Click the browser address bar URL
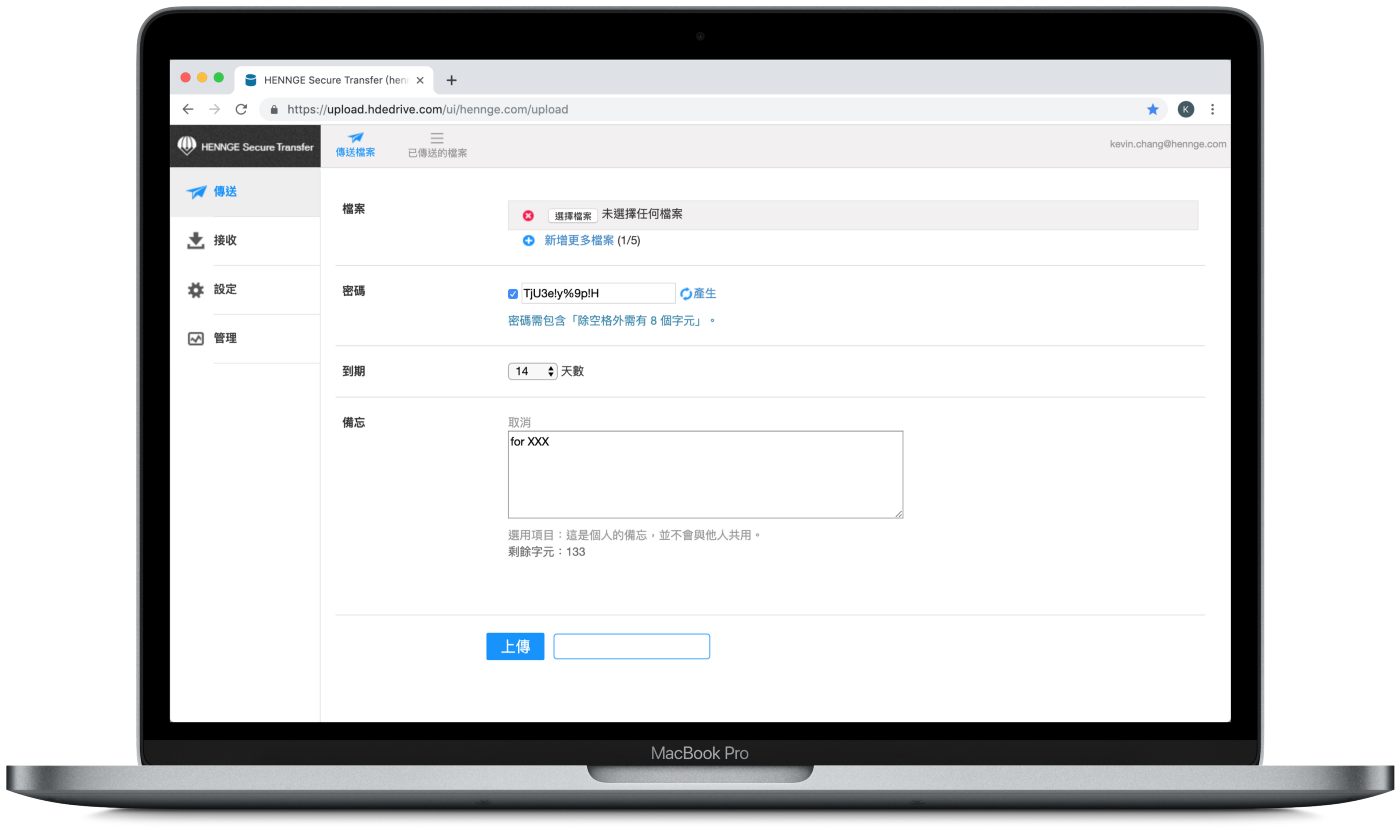1400x832 pixels. click(427, 109)
